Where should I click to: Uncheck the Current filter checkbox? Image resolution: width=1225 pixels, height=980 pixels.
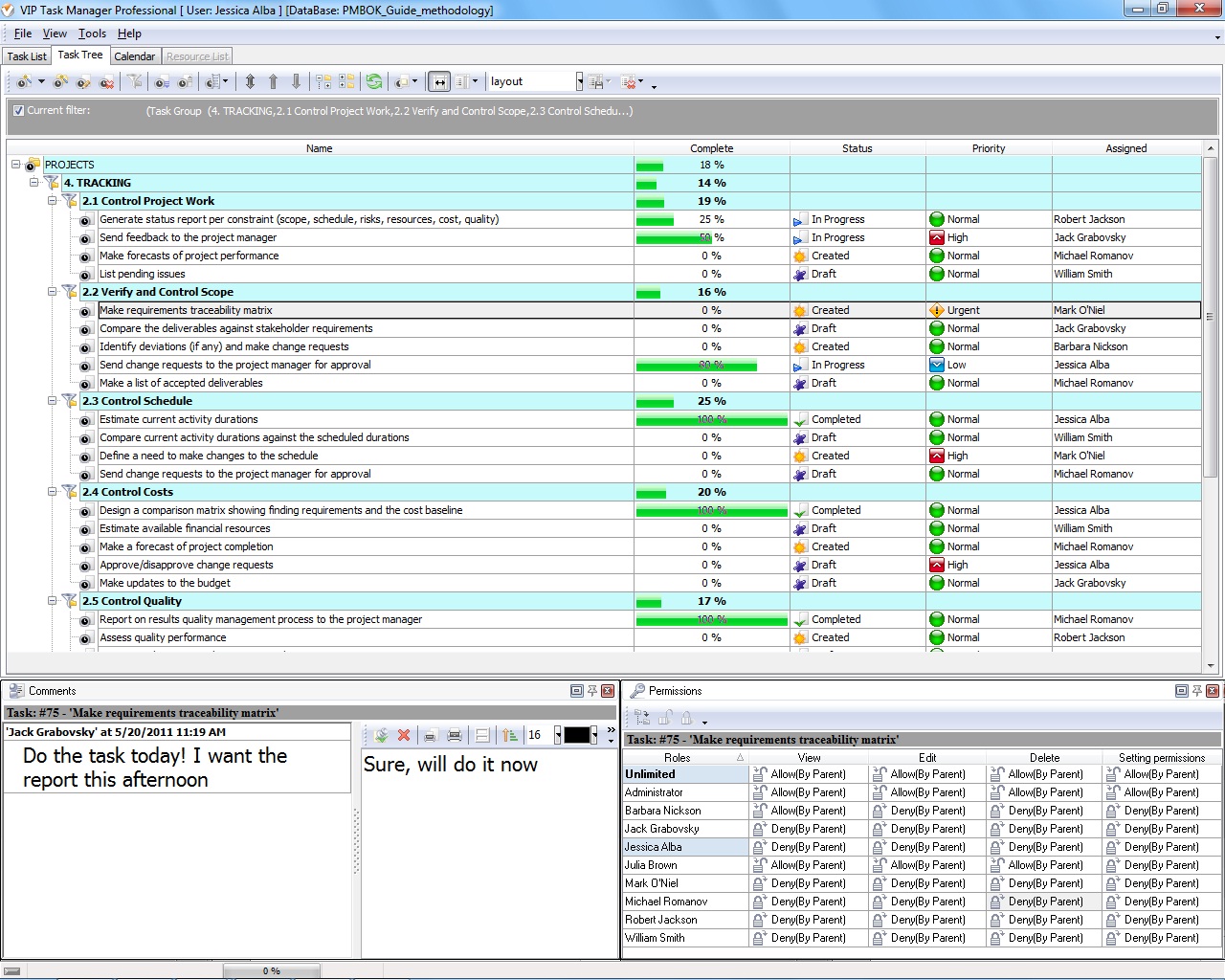pos(18,111)
